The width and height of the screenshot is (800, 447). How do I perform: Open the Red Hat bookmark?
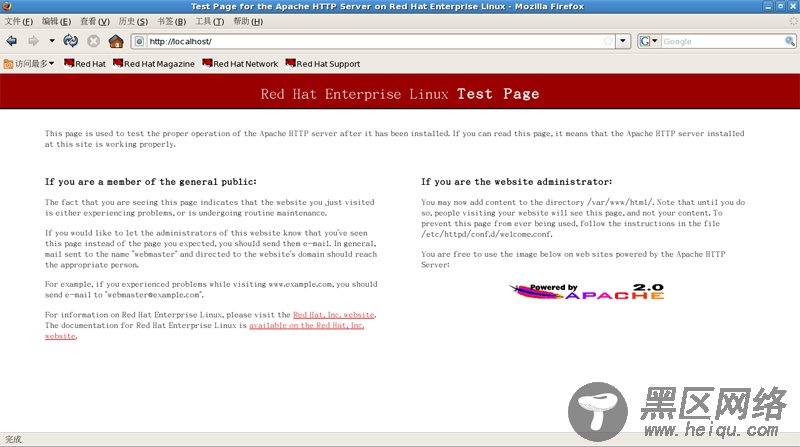tap(85, 64)
